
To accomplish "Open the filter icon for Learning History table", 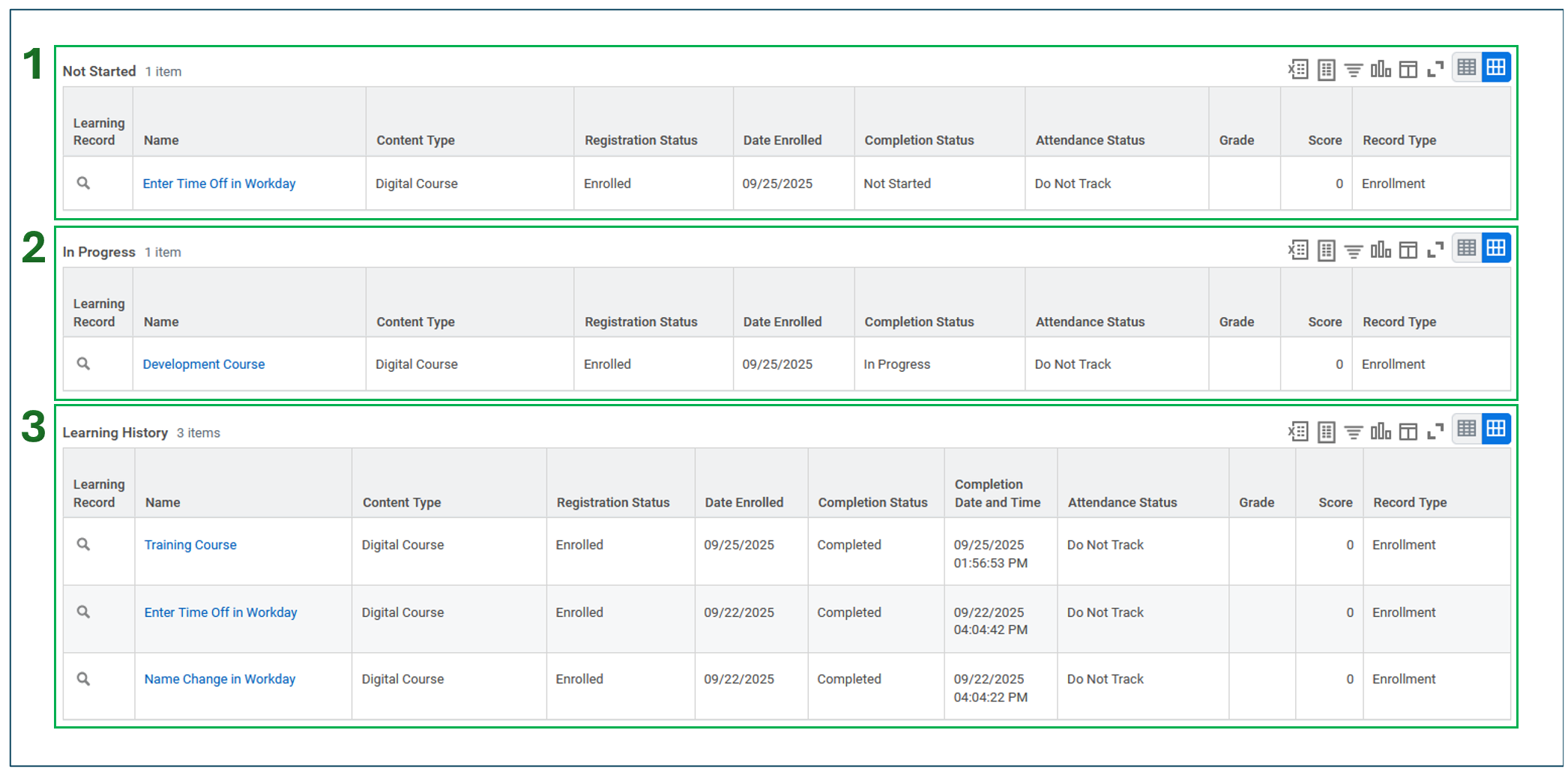I will coord(1353,432).
